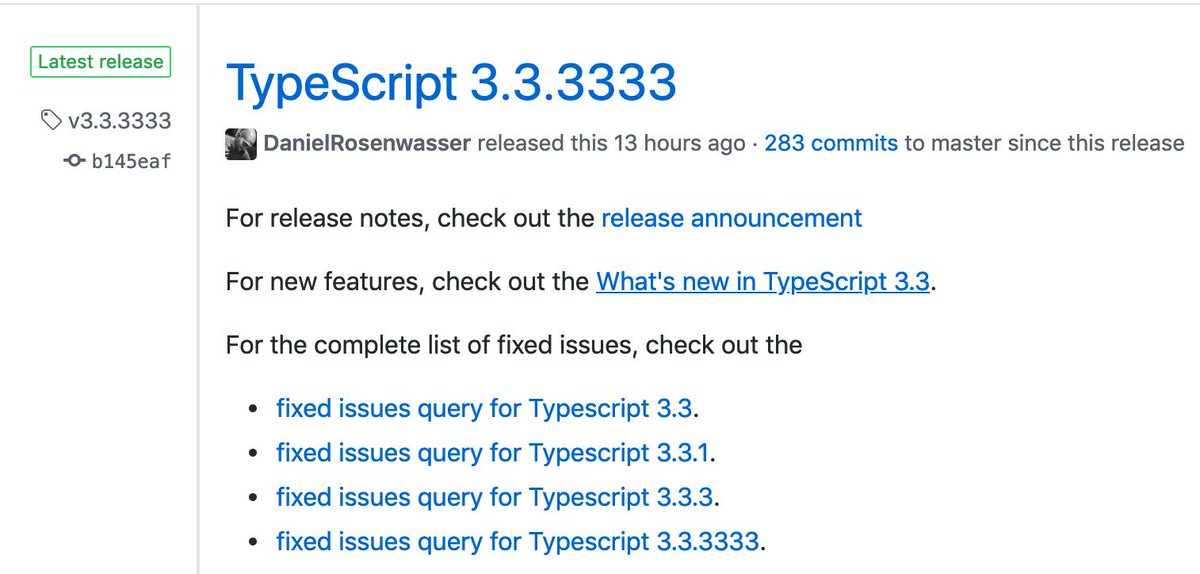Screen dimensions: 1200x574
Task: Click the commit icon beside b145eaf
Action: tap(74, 161)
